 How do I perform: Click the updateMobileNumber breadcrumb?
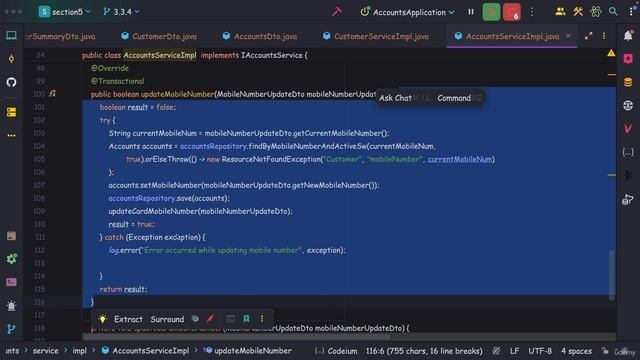click(x=248, y=351)
